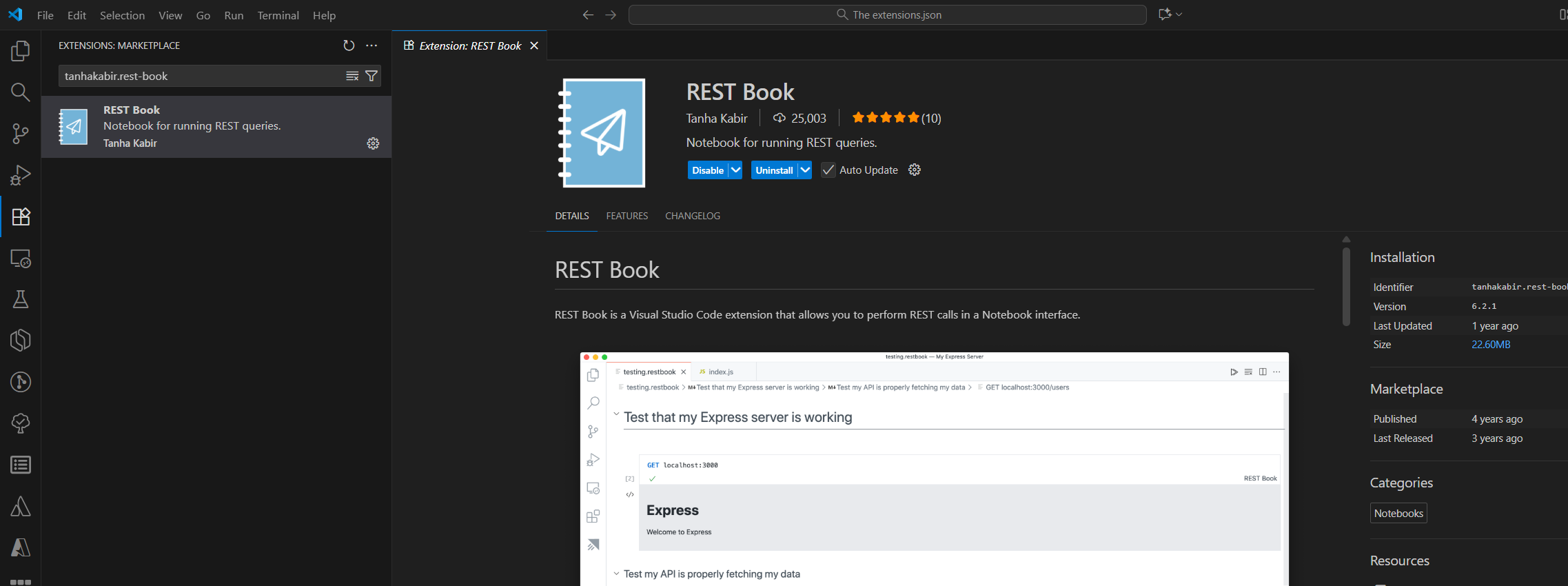Open the 22.60MB size link
1568x586 pixels.
click(x=1491, y=345)
